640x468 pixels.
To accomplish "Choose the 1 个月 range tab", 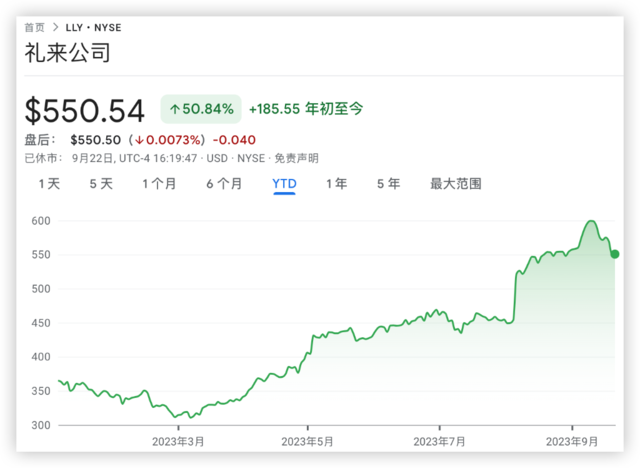I will [159, 184].
